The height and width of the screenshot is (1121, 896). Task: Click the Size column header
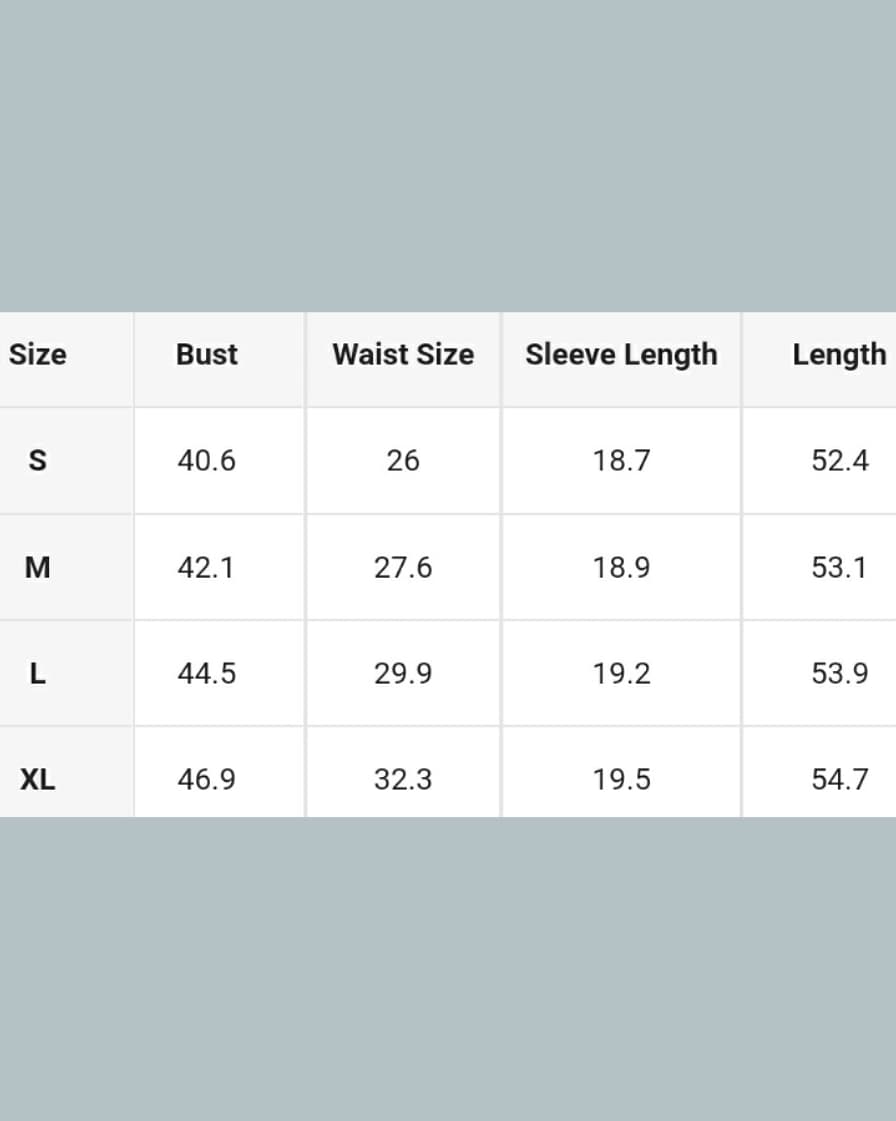(x=38, y=355)
